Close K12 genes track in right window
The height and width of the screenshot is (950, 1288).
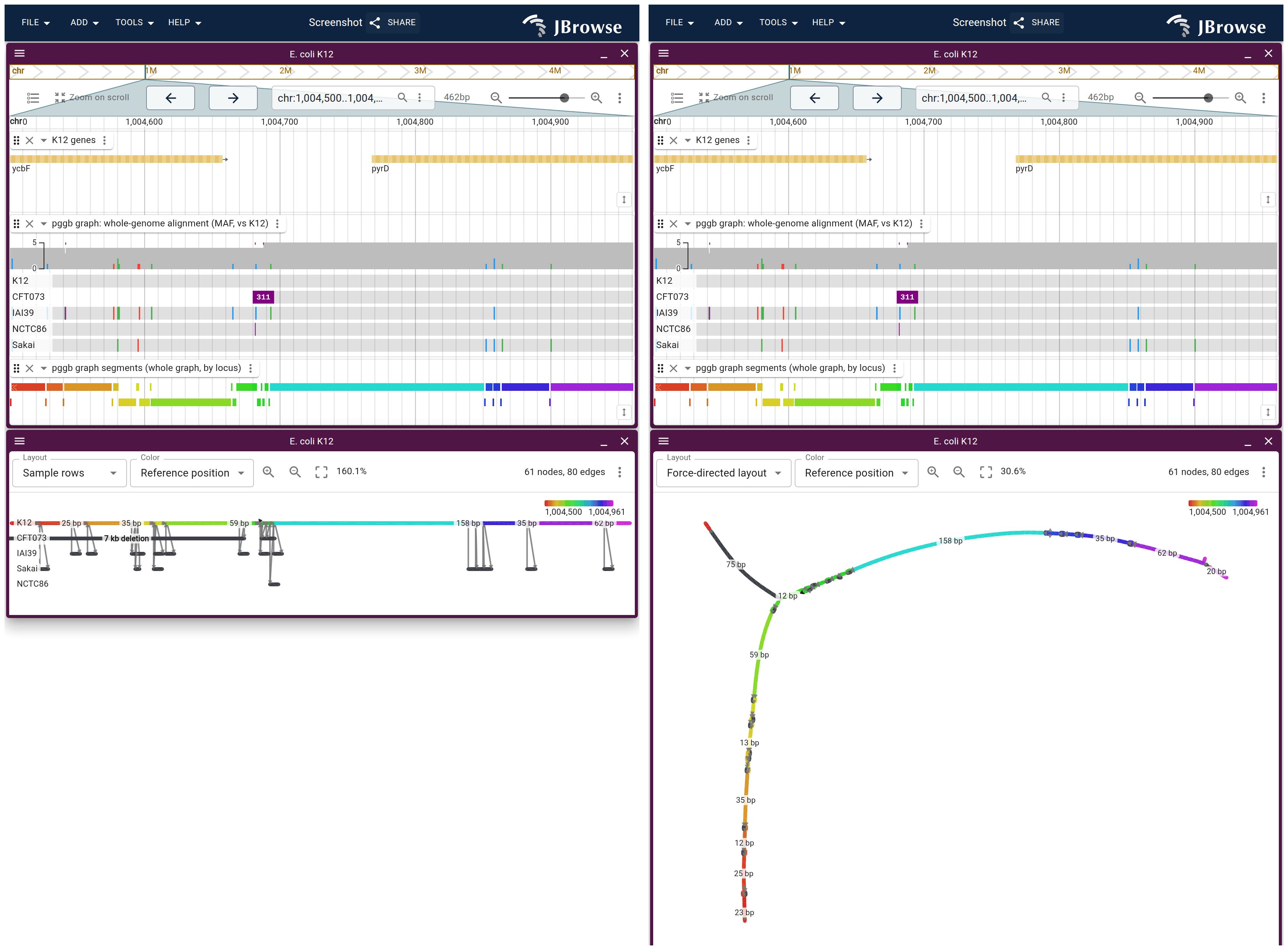click(x=674, y=140)
